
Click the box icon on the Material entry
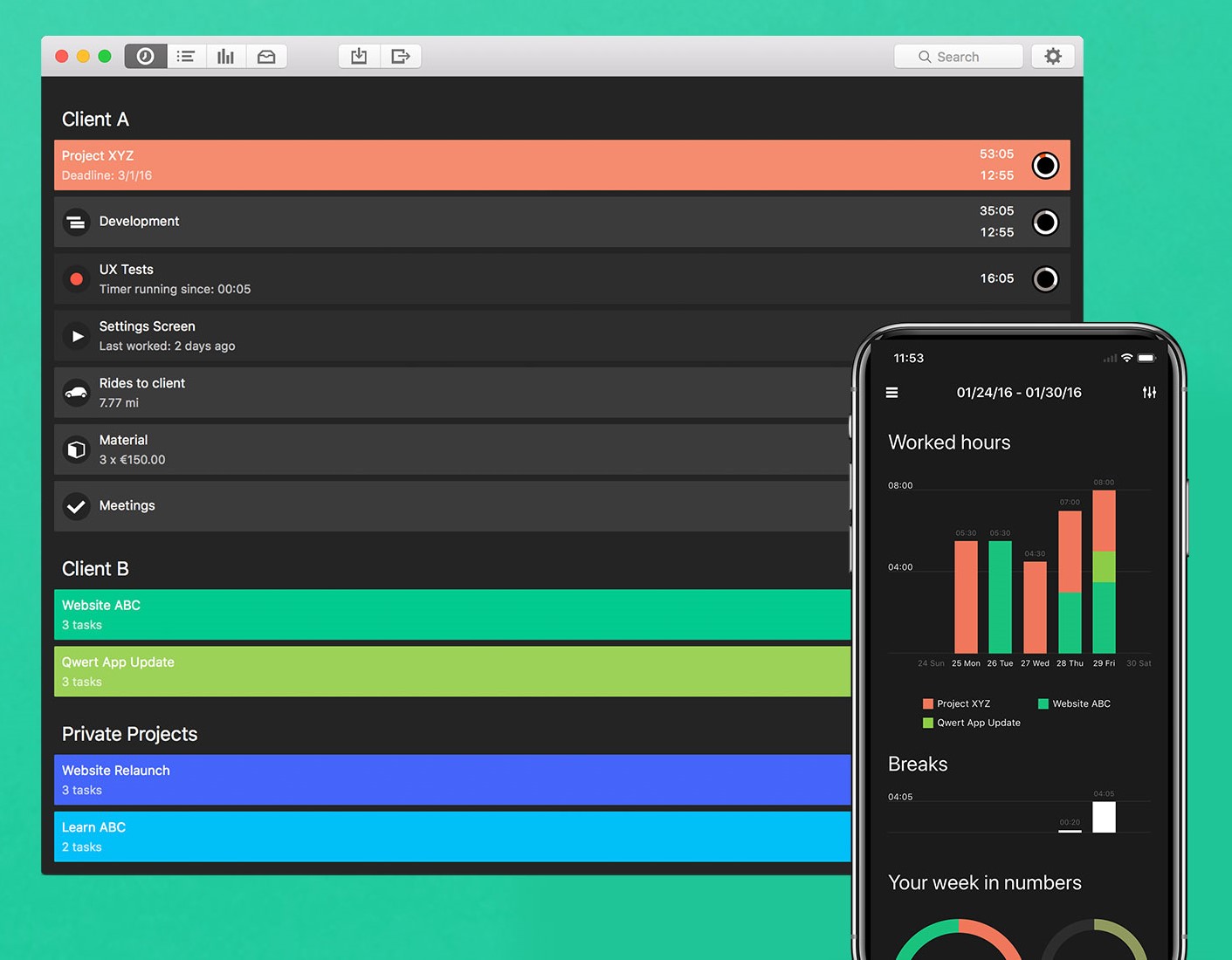click(x=76, y=449)
